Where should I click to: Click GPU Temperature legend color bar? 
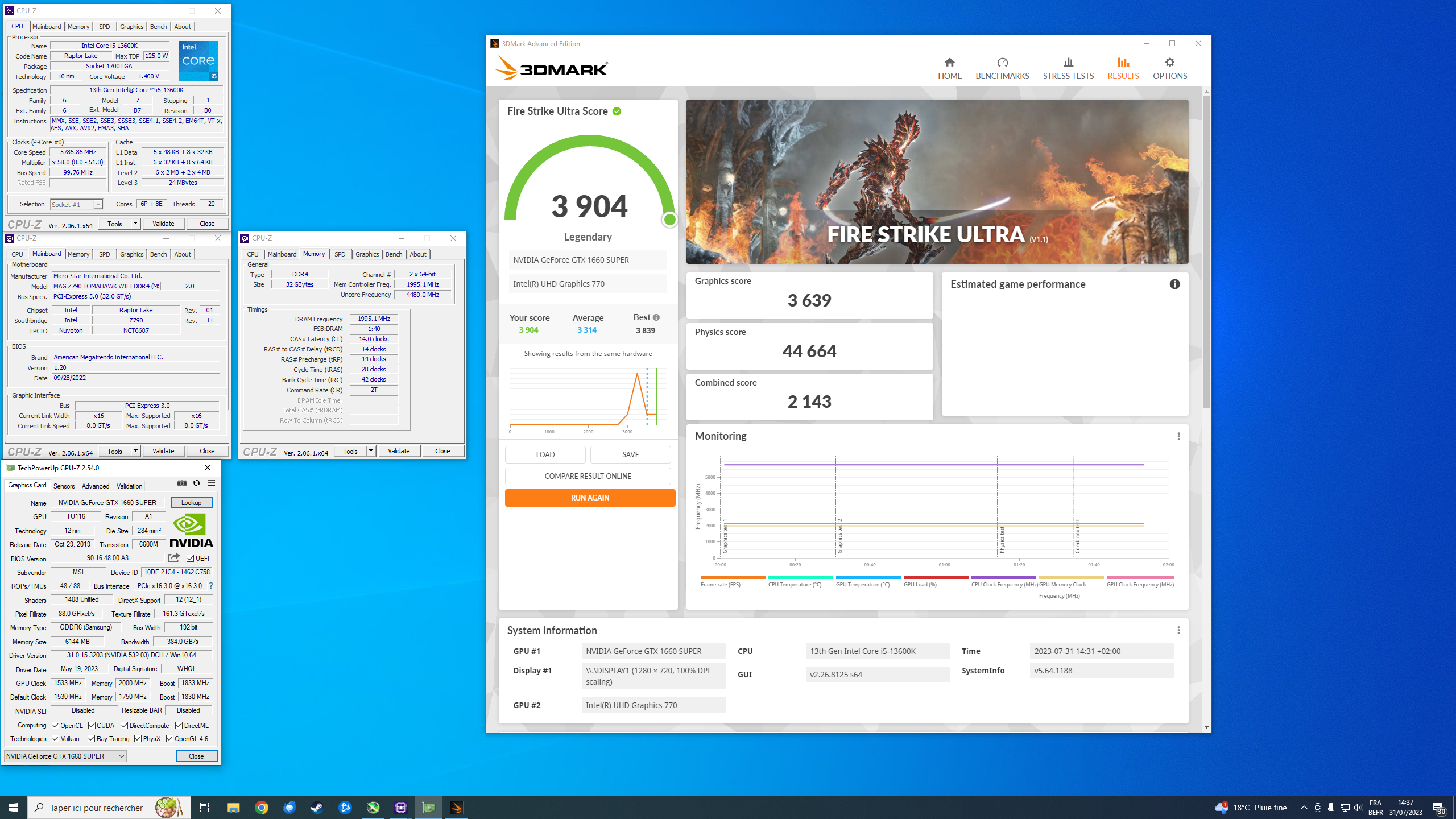(868, 577)
